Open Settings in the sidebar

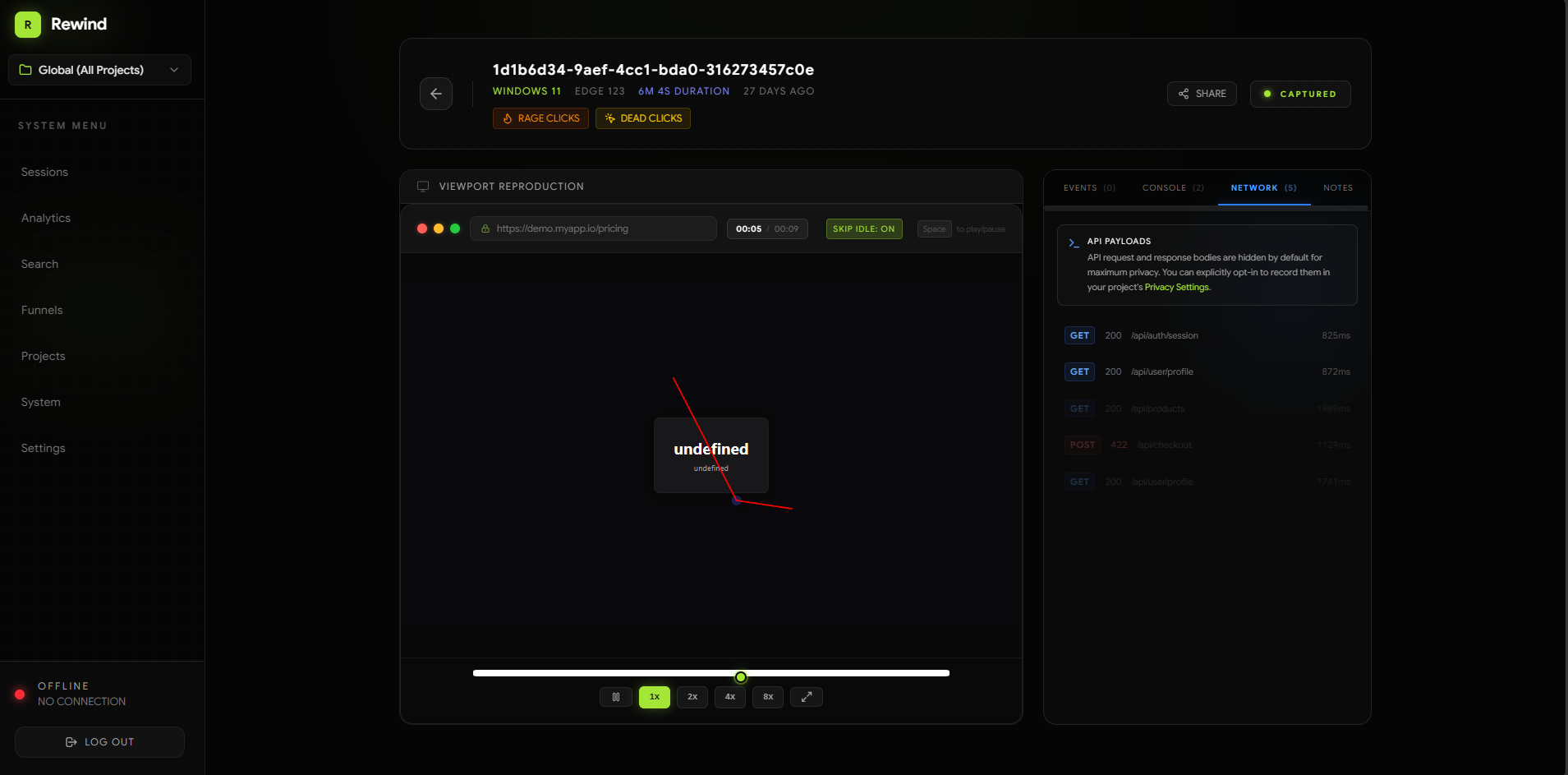pos(43,448)
